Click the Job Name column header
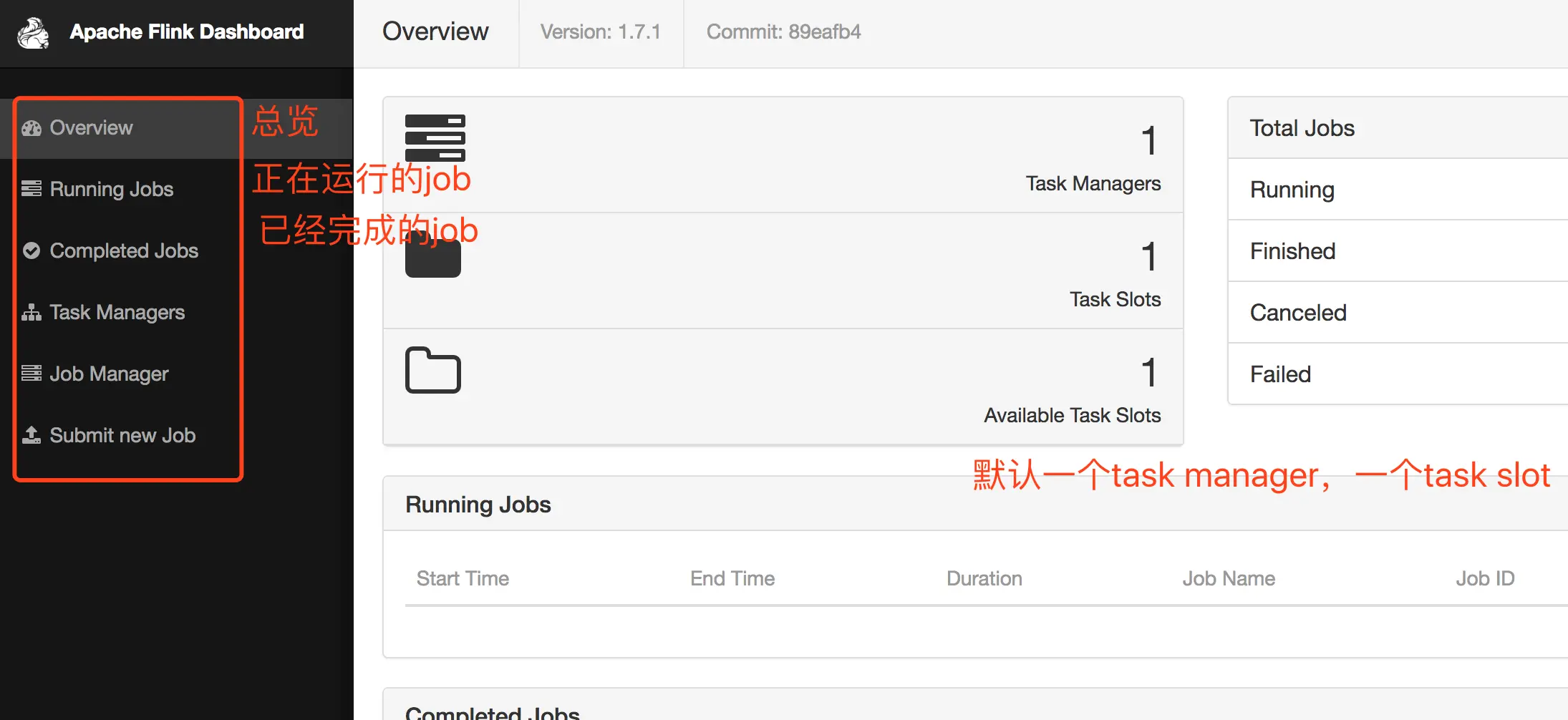Screen dimensions: 1568x720 coord(1229,578)
